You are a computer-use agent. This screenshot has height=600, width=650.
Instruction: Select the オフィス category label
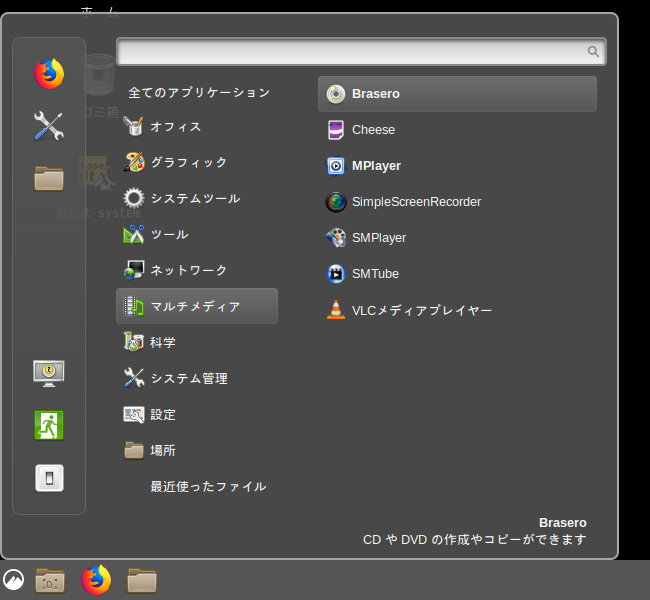[x=176, y=126]
